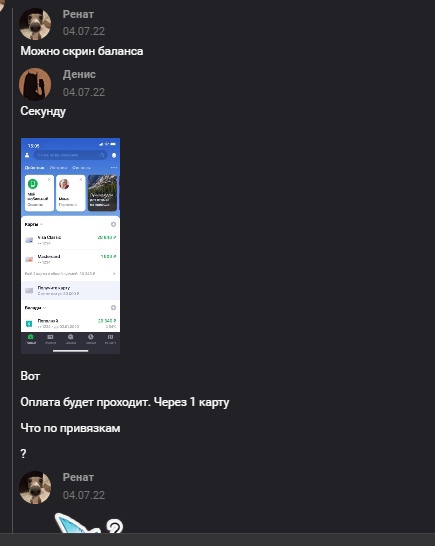Image resolution: width=435 pixels, height=546 pixels.
Task: Select the Visa Classic card row
Action: (71, 240)
